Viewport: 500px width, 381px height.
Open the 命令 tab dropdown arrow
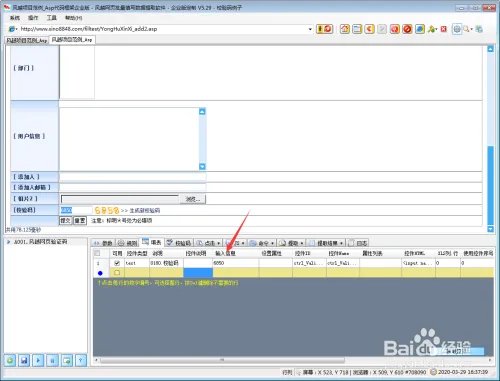pos(272,243)
